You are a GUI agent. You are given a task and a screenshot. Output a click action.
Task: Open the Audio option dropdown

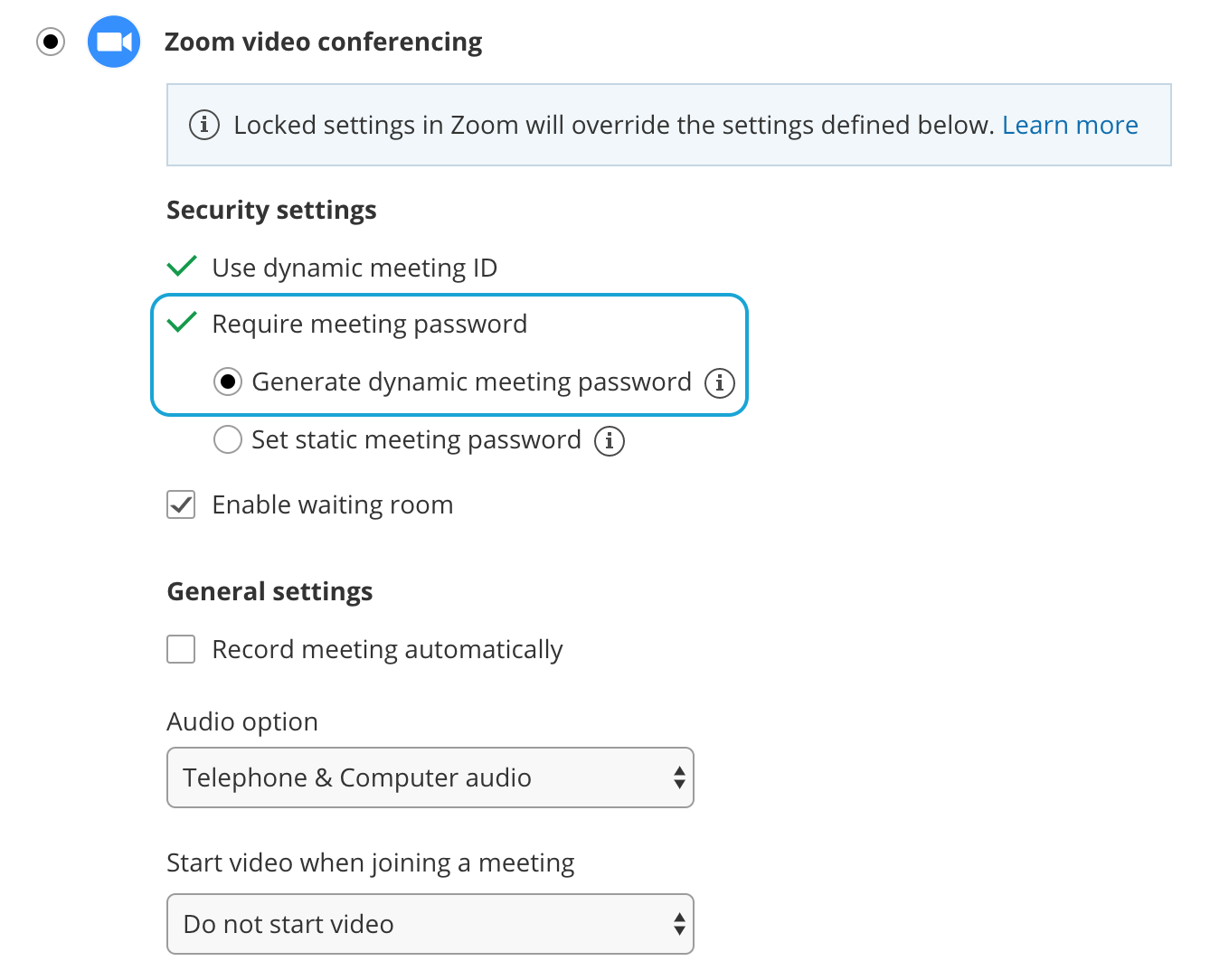(430, 777)
